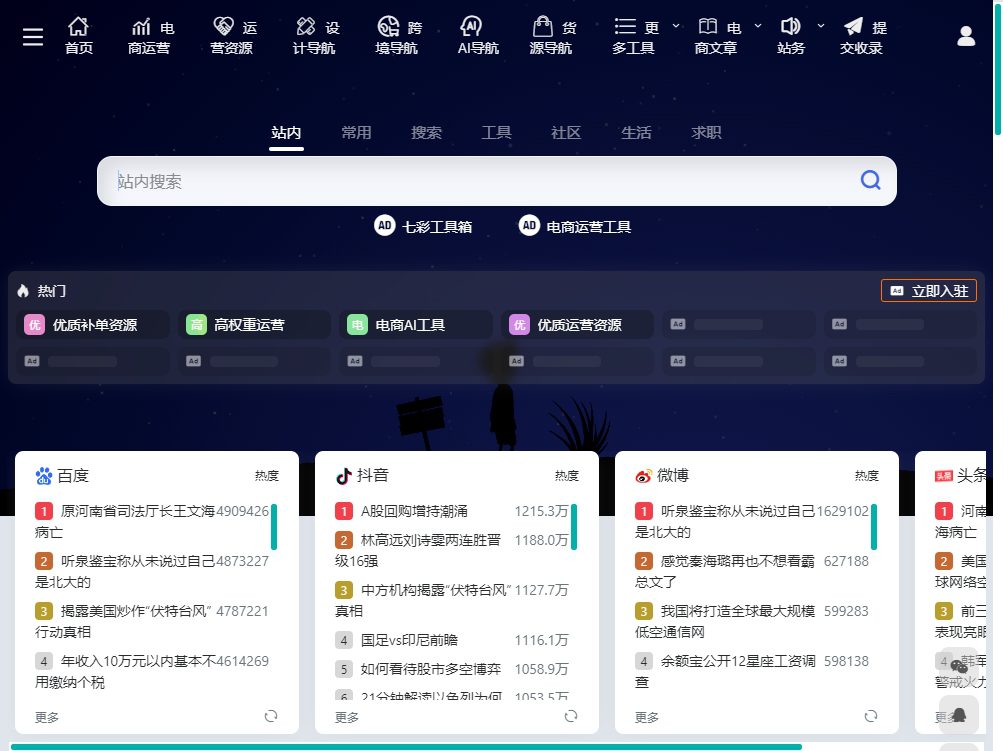The image size is (1003, 751).
Task: Expand 更多工具 dropdown chevron
Action: (x=675, y=26)
